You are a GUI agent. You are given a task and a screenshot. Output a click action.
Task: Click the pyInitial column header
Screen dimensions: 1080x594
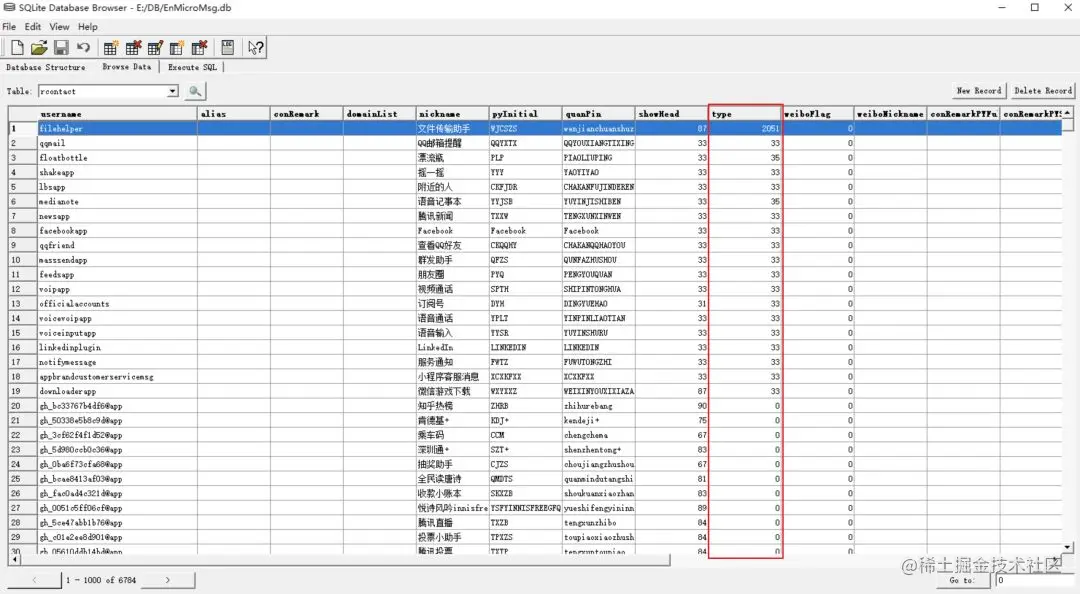526,114
